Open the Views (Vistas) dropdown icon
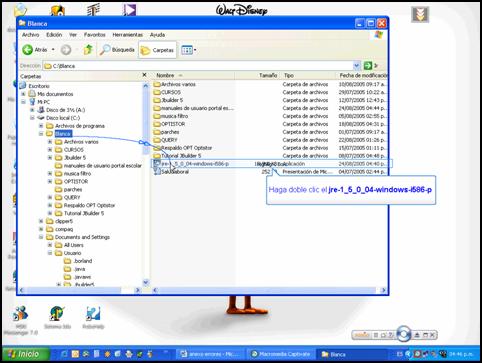 coord(188,50)
